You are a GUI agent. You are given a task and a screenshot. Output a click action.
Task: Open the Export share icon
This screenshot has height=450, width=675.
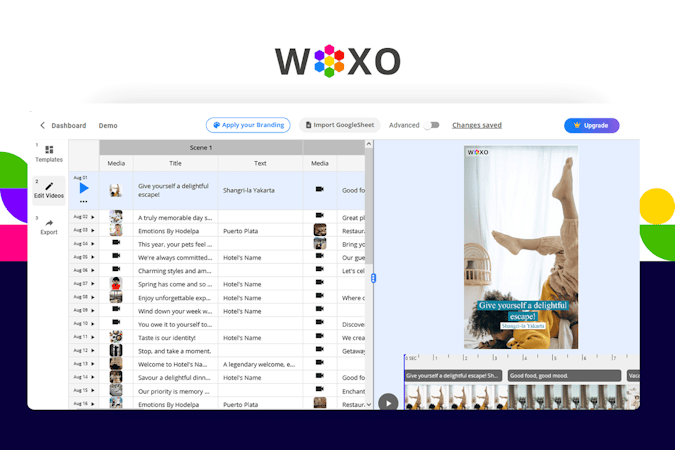[49, 223]
